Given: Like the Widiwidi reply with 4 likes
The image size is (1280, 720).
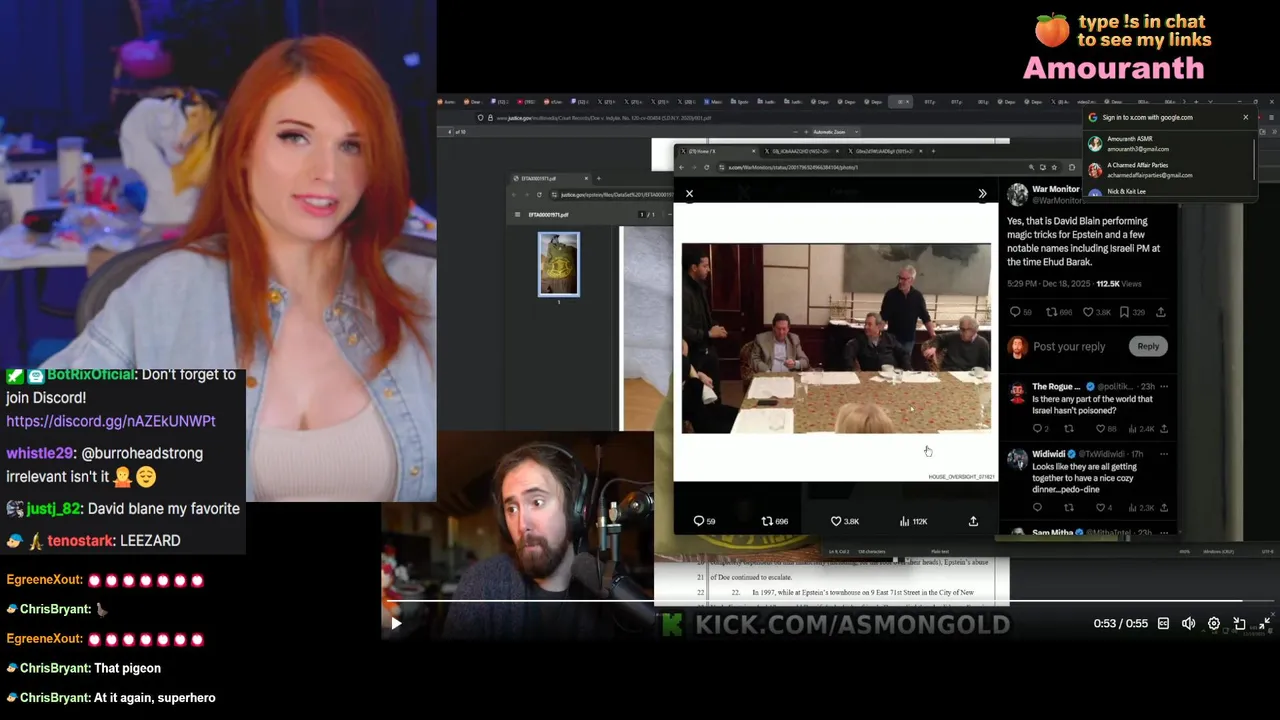Looking at the screenshot, I should [x=1103, y=508].
